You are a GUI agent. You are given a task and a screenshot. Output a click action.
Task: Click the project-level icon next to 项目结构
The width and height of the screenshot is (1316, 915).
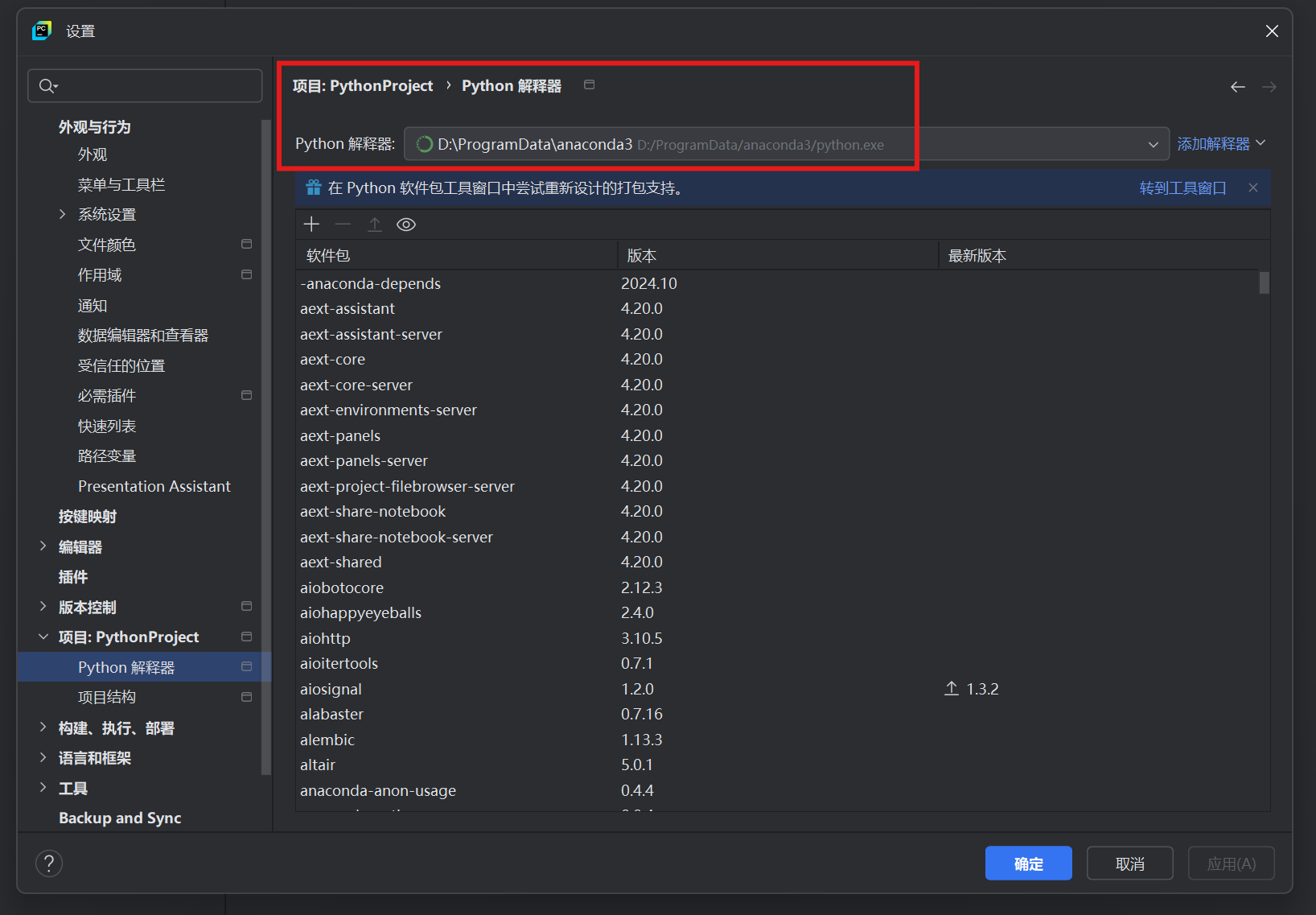246,697
